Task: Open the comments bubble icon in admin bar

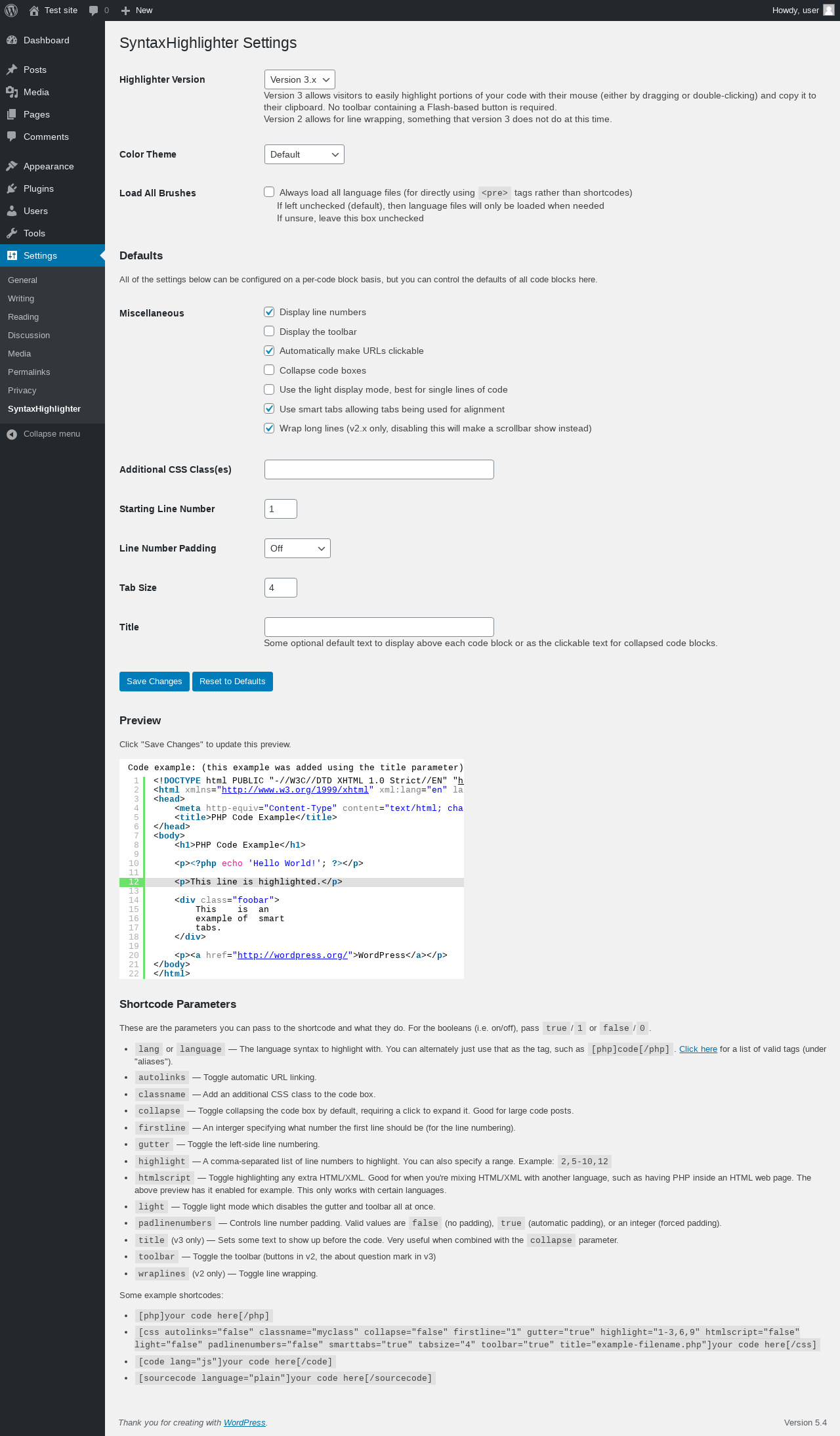Action: pyautogui.click(x=94, y=11)
